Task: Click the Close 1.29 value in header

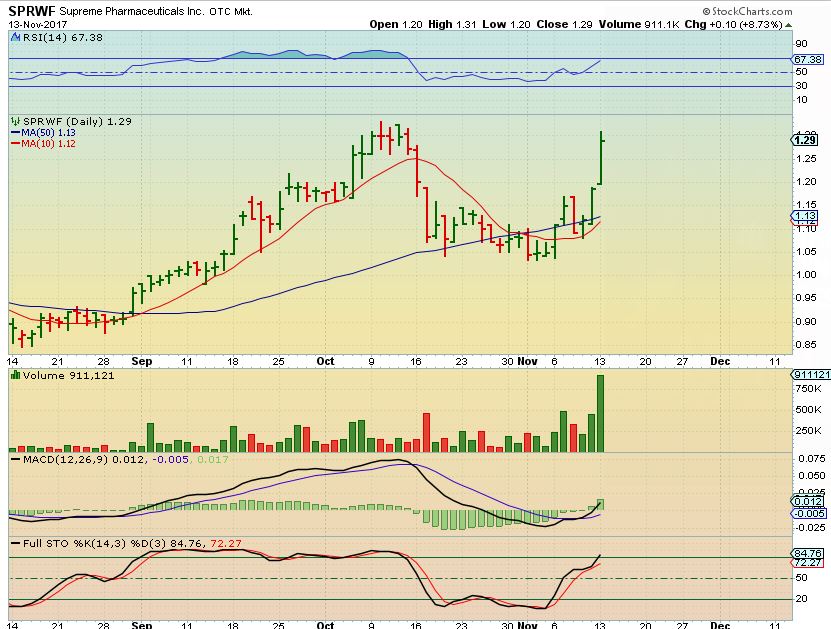Action: pyautogui.click(x=564, y=24)
